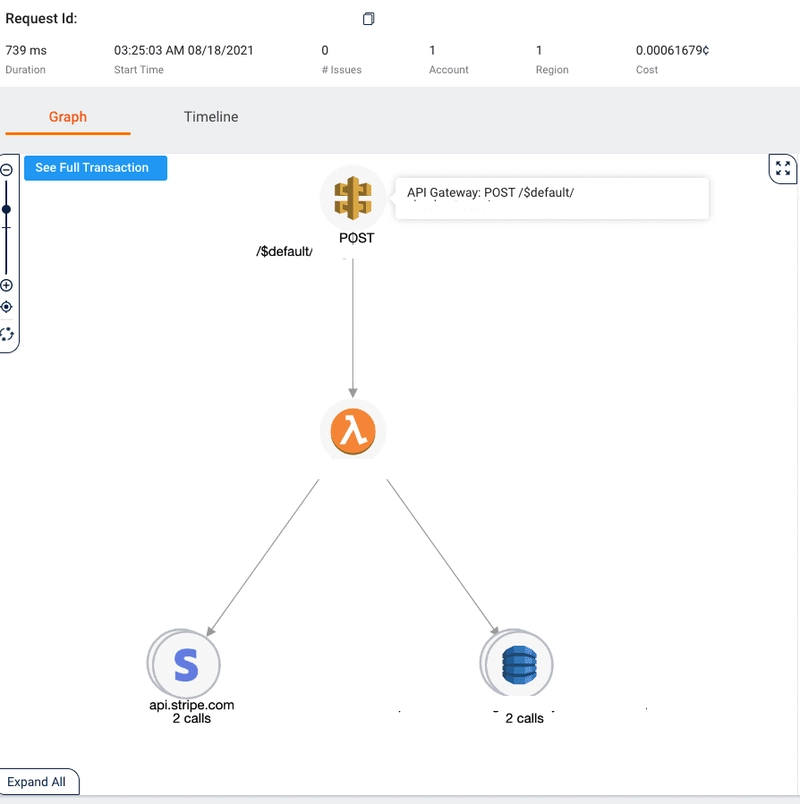
Task: Select the API Gateway node icon
Action: pyautogui.click(x=352, y=198)
